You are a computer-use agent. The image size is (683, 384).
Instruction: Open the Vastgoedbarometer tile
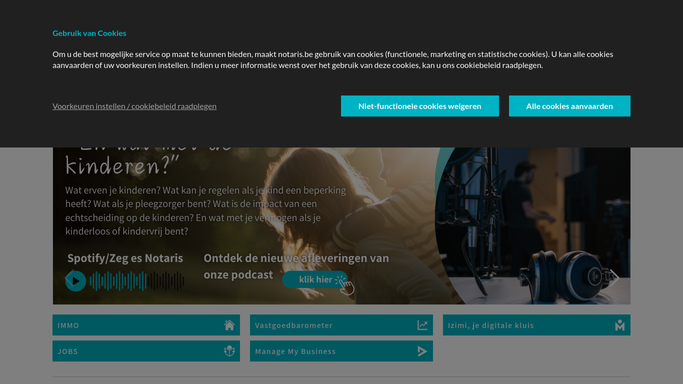[x=341, y=325]
